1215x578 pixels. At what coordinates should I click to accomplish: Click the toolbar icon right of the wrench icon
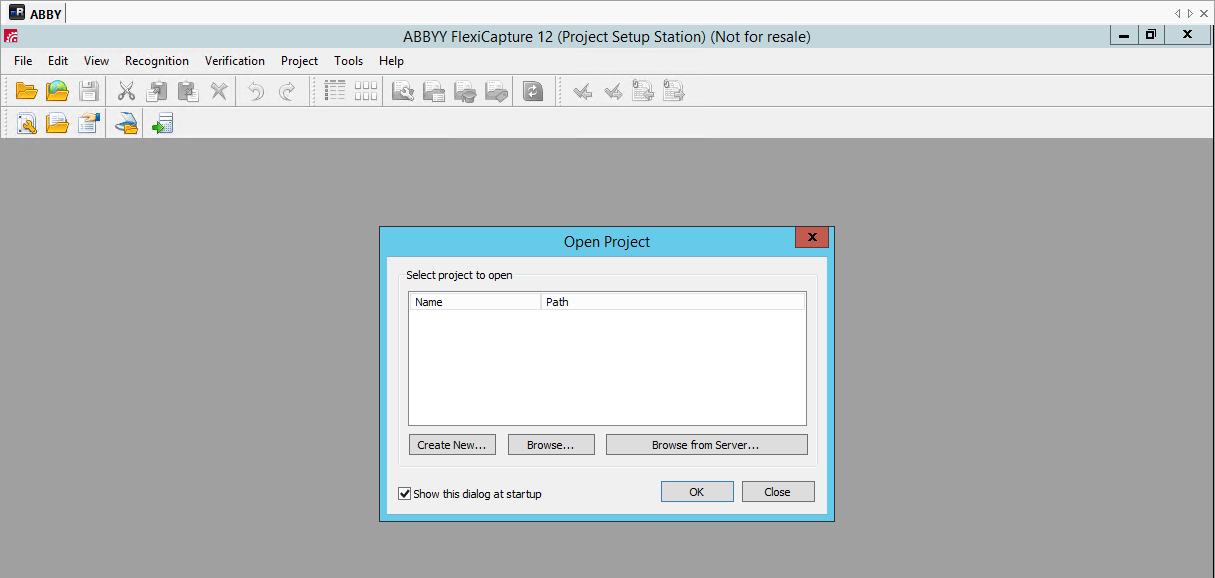tap(434, 92)
